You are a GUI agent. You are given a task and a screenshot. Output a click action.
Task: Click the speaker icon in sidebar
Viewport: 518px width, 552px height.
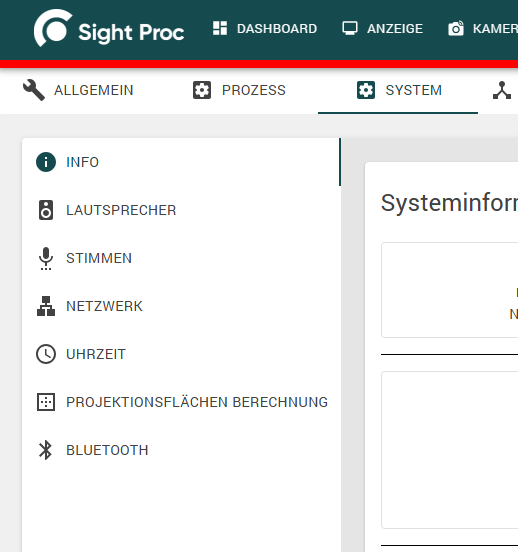(x=46, y=210)
